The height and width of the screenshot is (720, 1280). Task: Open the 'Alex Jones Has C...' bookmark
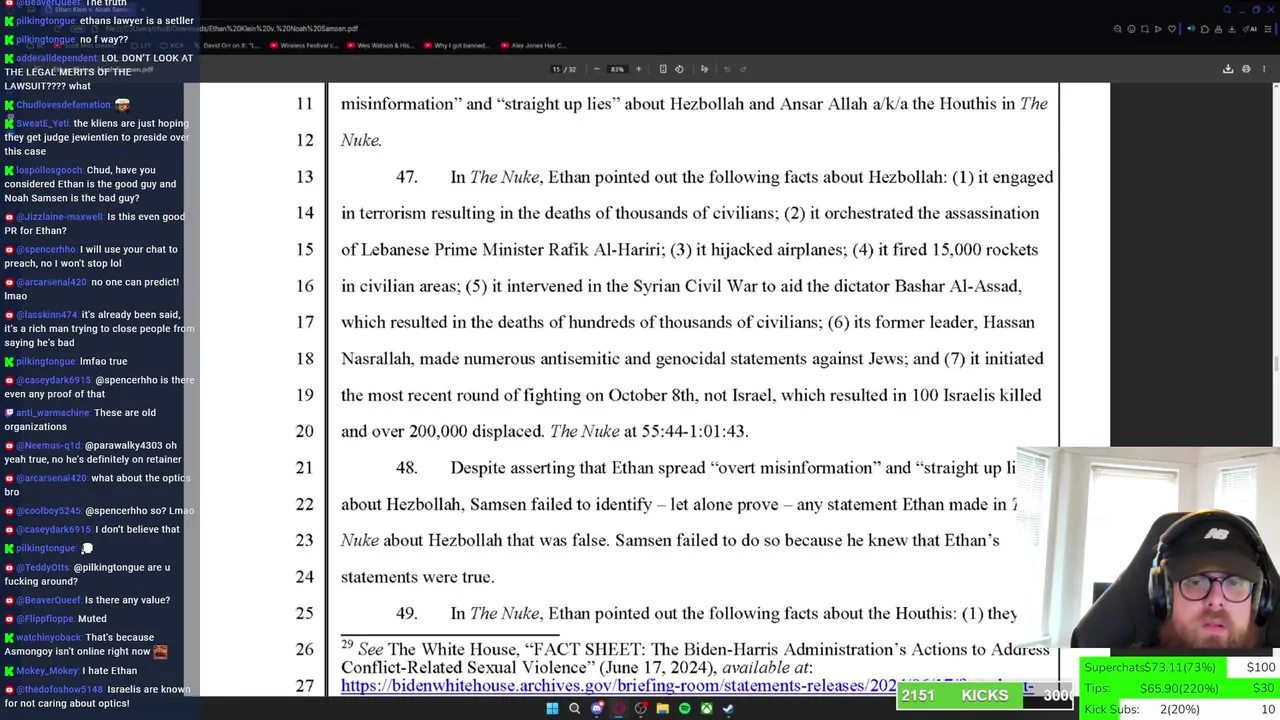click(534, 45)
